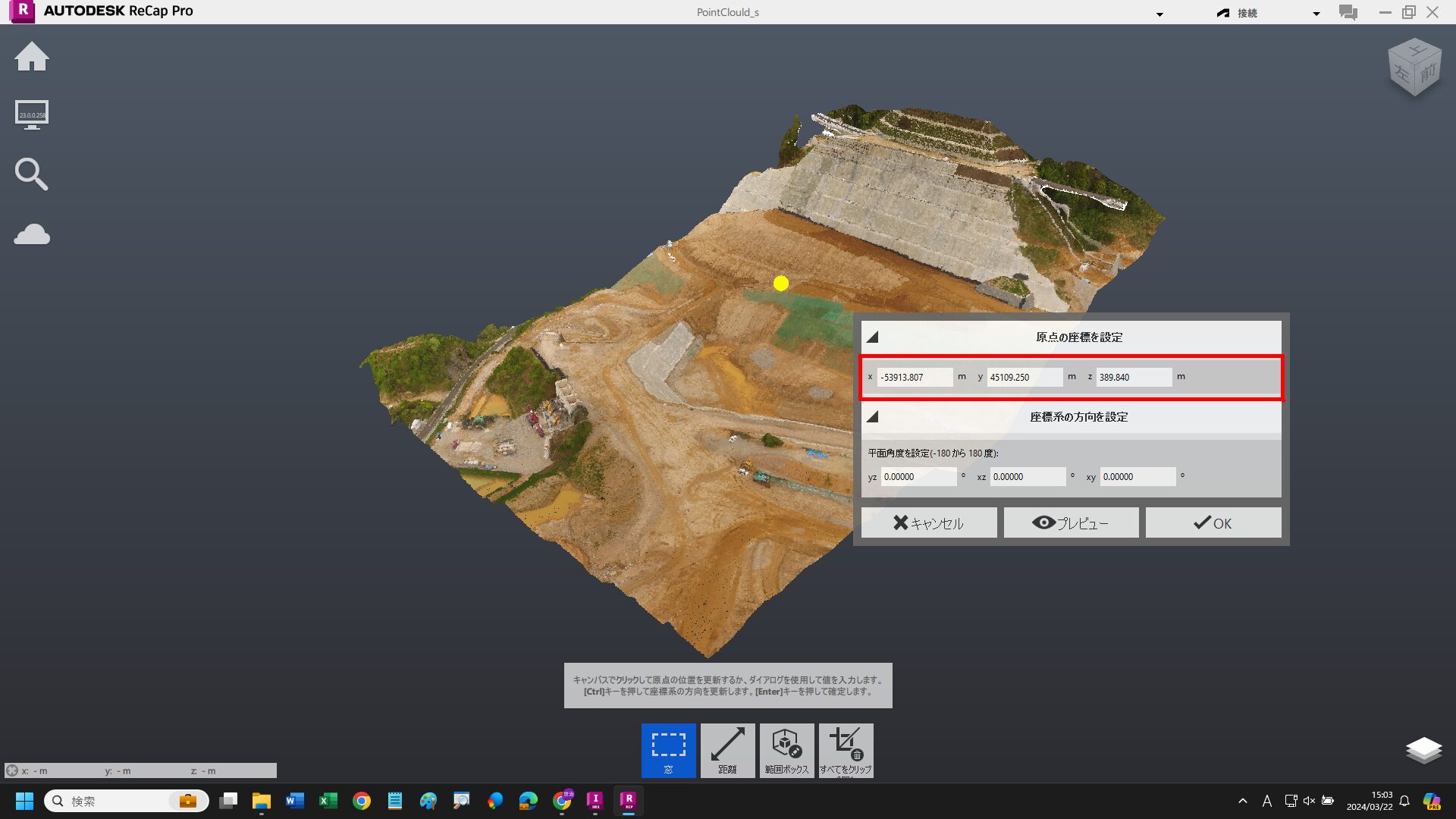Toggle the speaker mute in system tray
Viewport: 1456px width, 819px height.
point(1309,801)
